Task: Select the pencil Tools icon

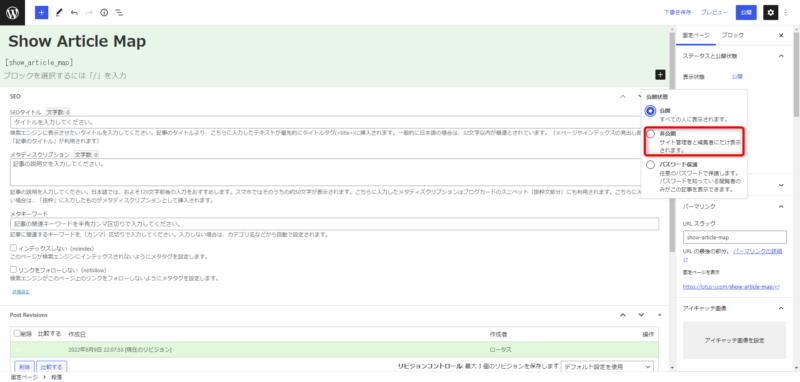Action: click(59, 12)
